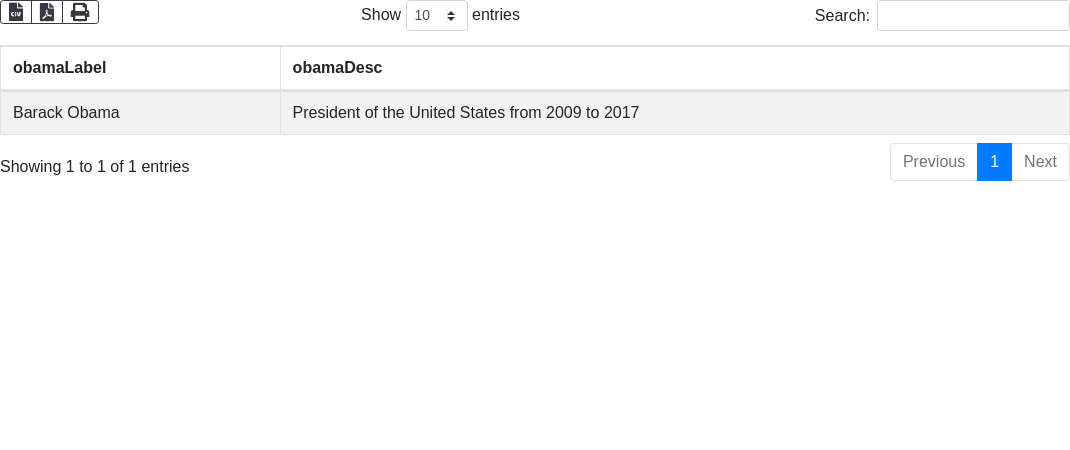Click the up-down arrows in entries selector

pos(451,15)
